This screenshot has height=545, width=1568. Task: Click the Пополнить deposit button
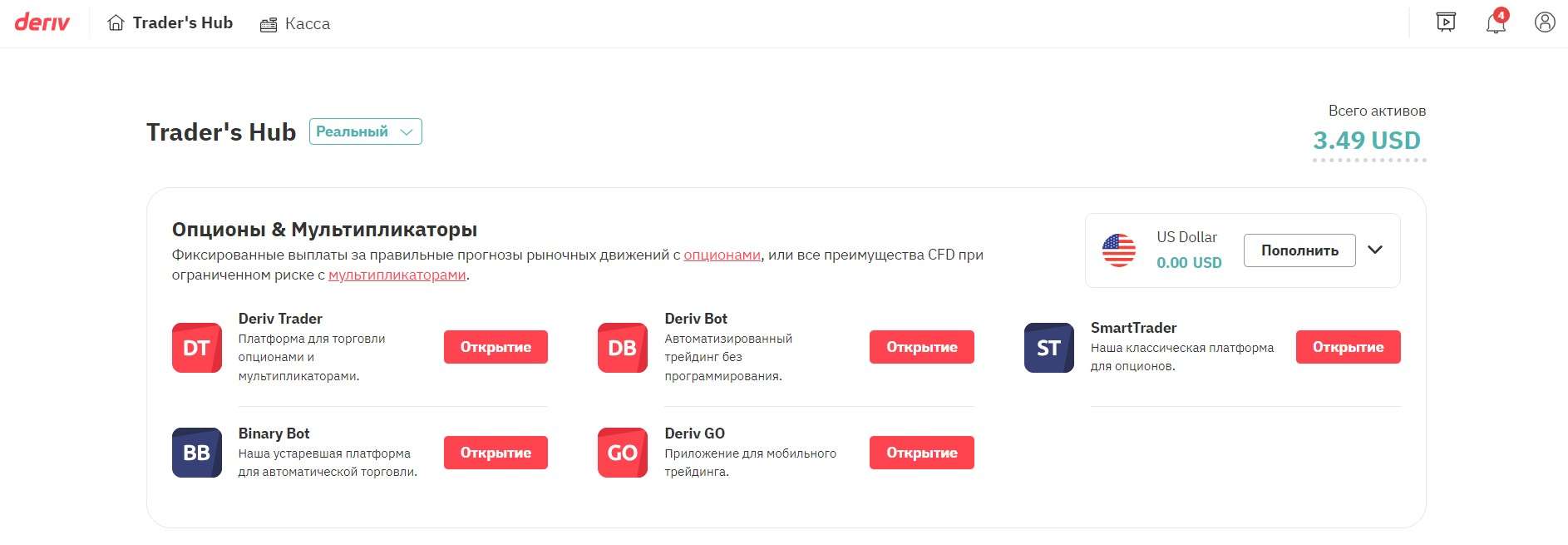pyautogui.click(x=1299, y=250)
